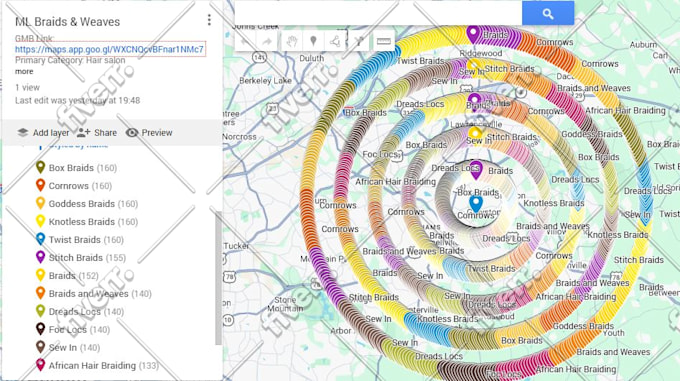Select the Add directions tool
Image resolution: width=680 pixels, height=381 pixels.
pos(359,42)
